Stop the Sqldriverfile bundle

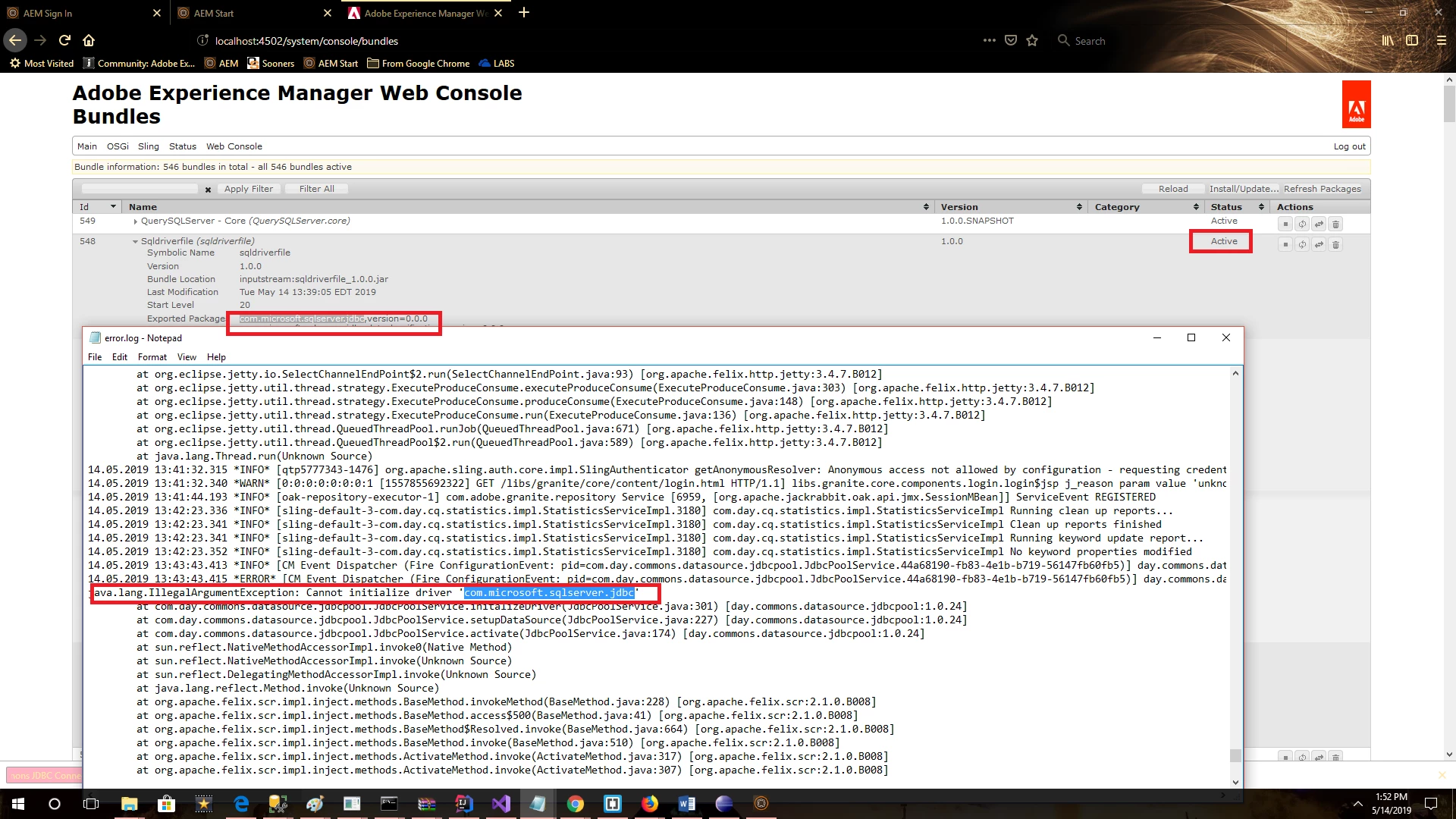1285,245
